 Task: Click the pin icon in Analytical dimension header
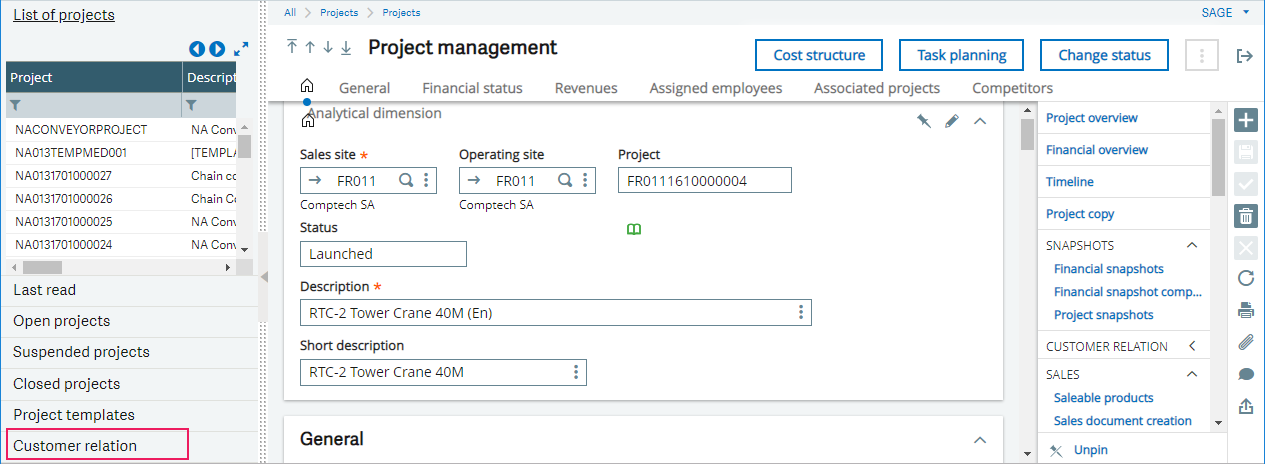coord(924,121)
